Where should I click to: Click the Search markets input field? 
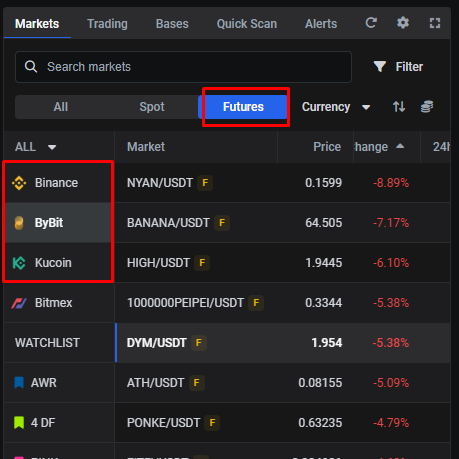(183, 67)
